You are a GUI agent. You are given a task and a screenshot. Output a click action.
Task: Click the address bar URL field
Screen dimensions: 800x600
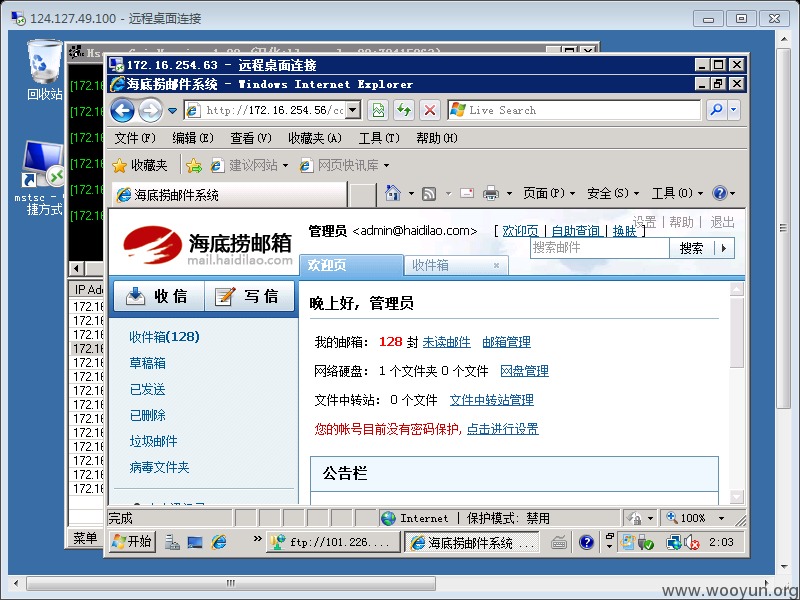click(x=265, y=110)
